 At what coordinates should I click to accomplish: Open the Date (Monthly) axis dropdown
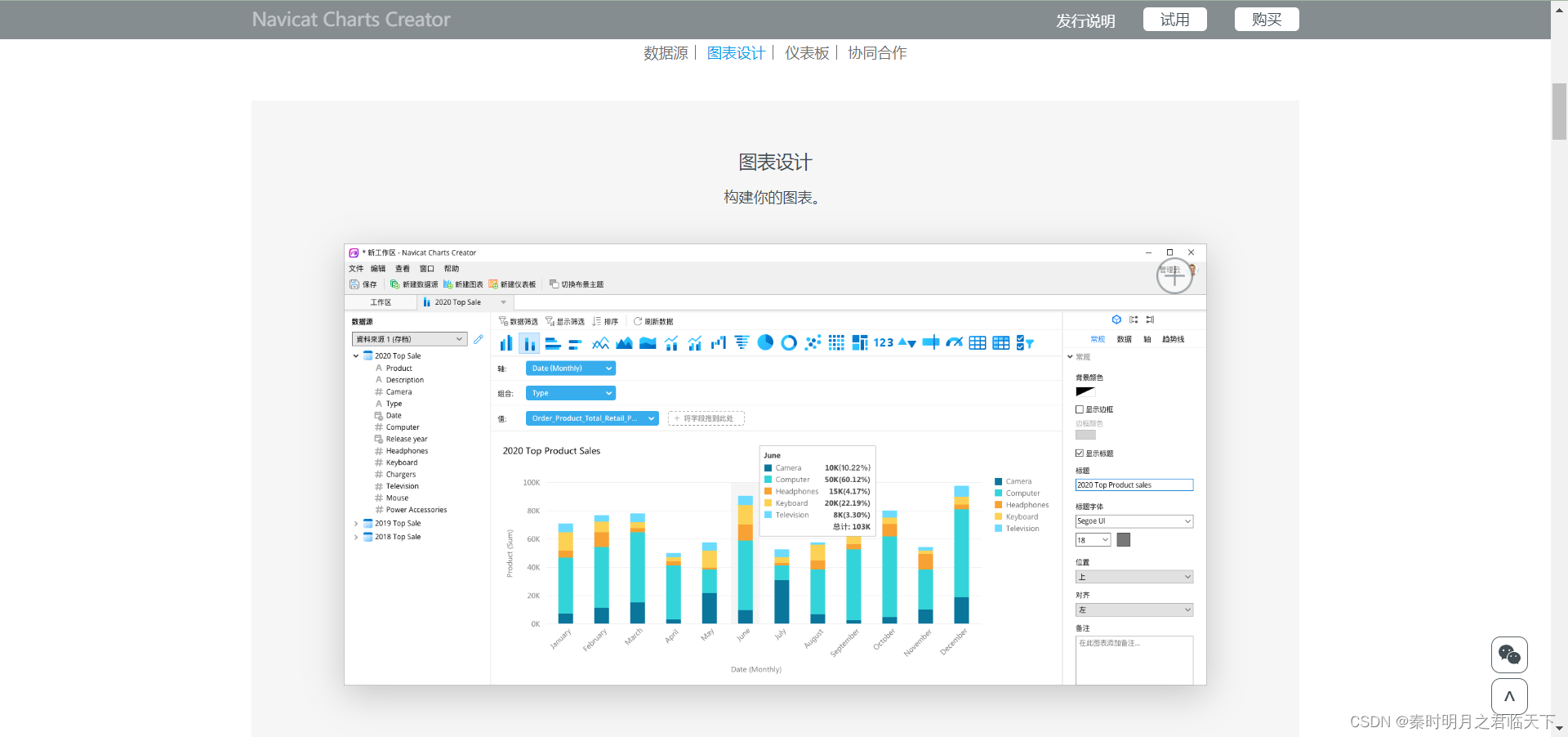point(570,368)
